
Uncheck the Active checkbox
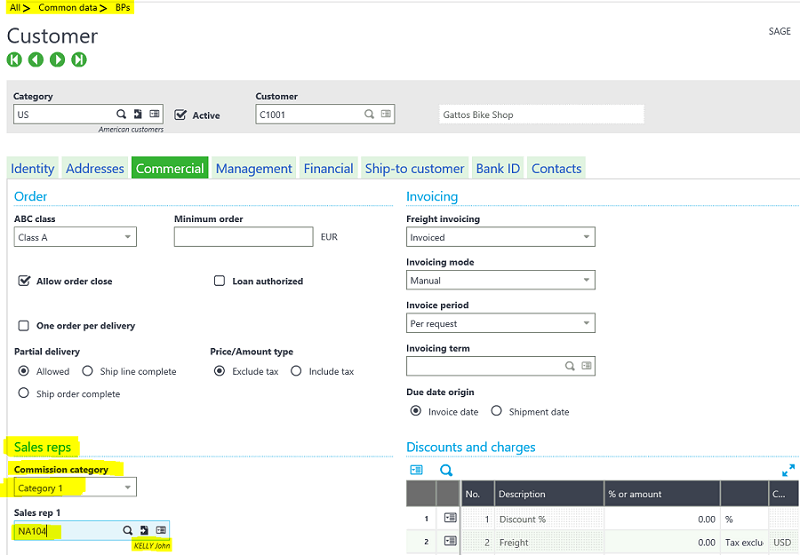click(181, 115)
